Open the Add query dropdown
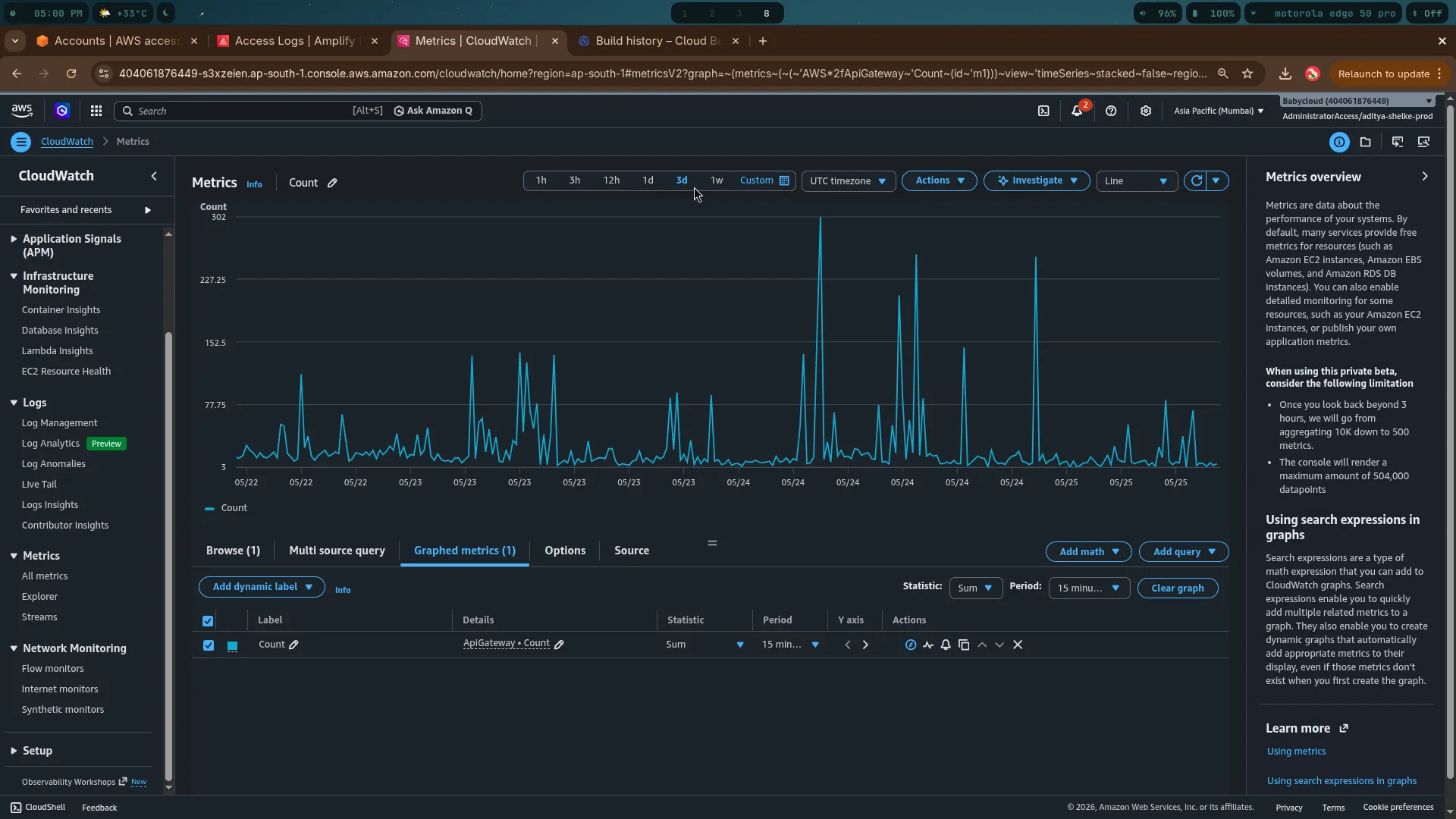This screenshot has width=1456, height=819. [x=1184, y=552]
